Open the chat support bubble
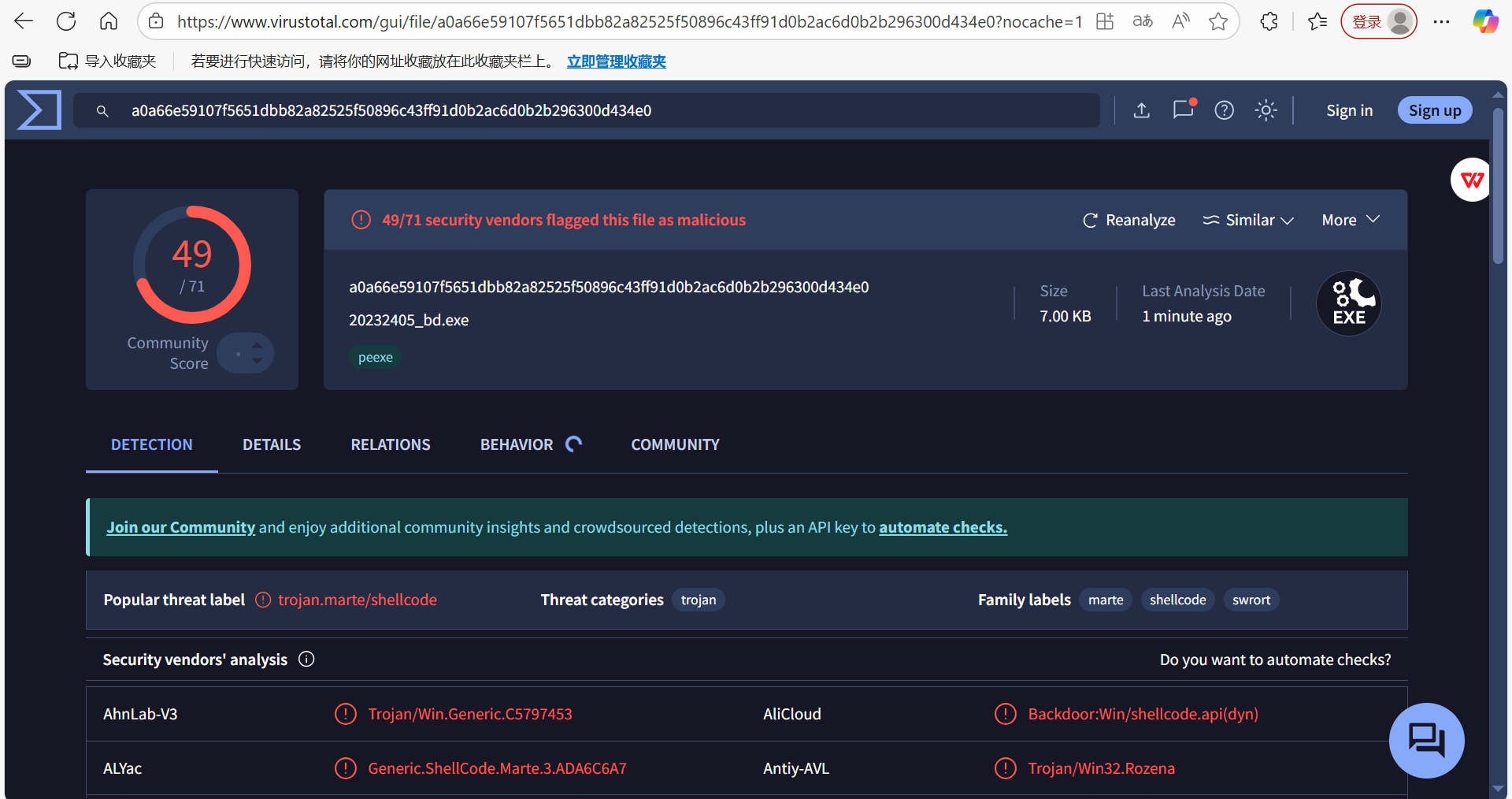Viewport: 1512px width, 799px height. [x=1426, y=740]
